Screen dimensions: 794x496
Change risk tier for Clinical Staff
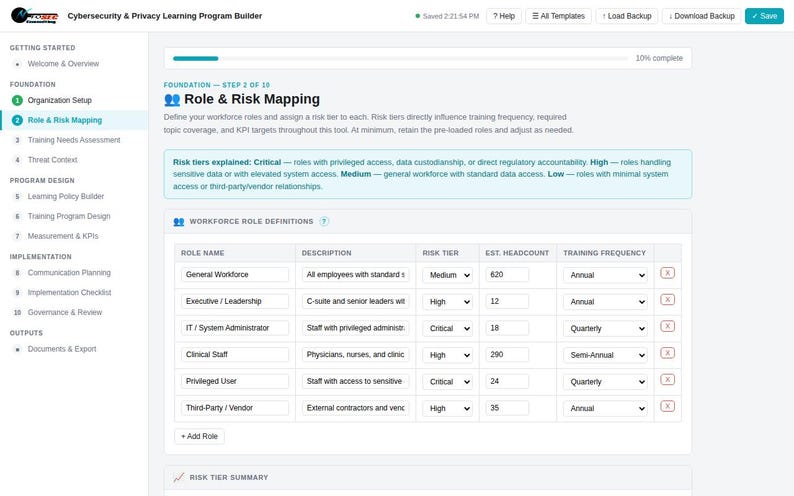click(x=447, y=355)
